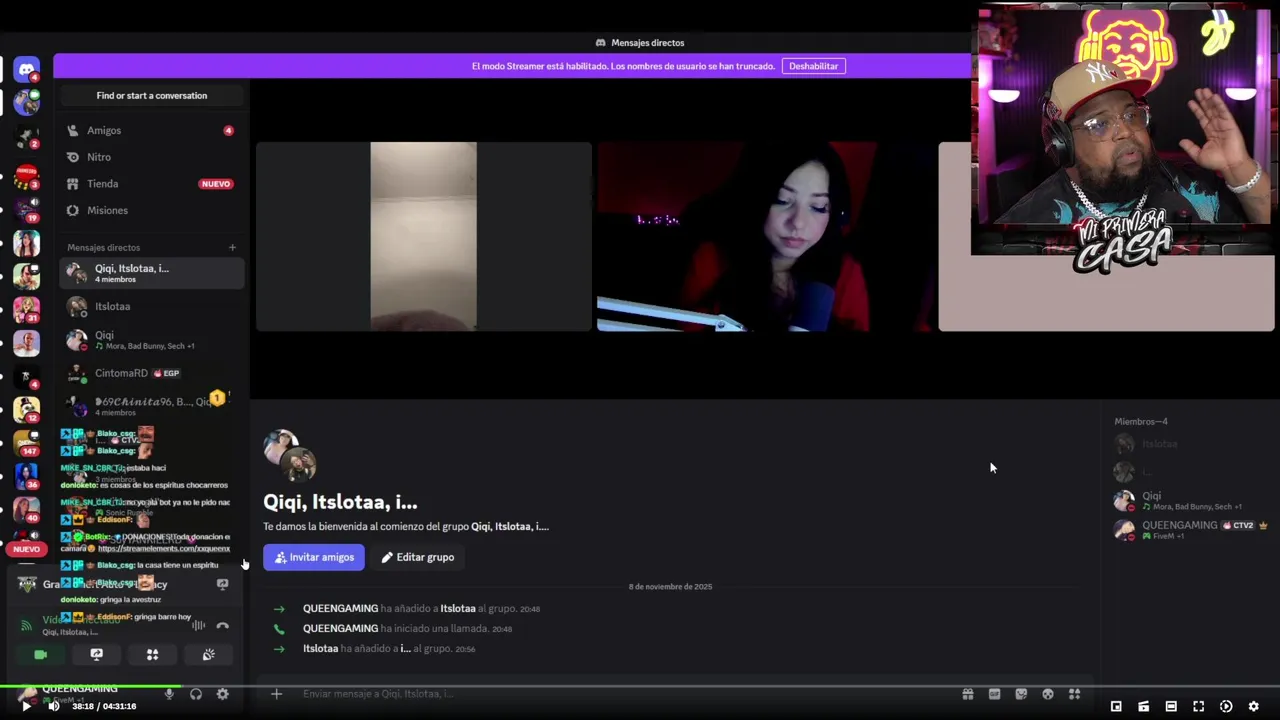Open the Tienda shop page

150,184
